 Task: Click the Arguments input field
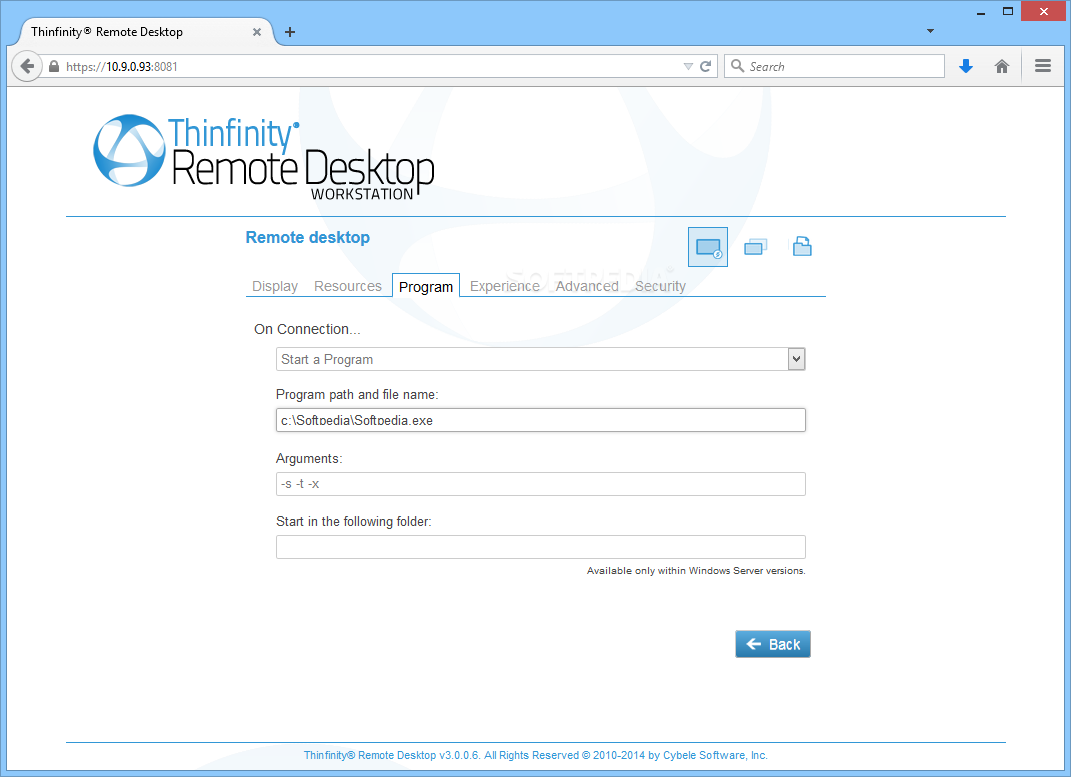(x=540, y=484)
